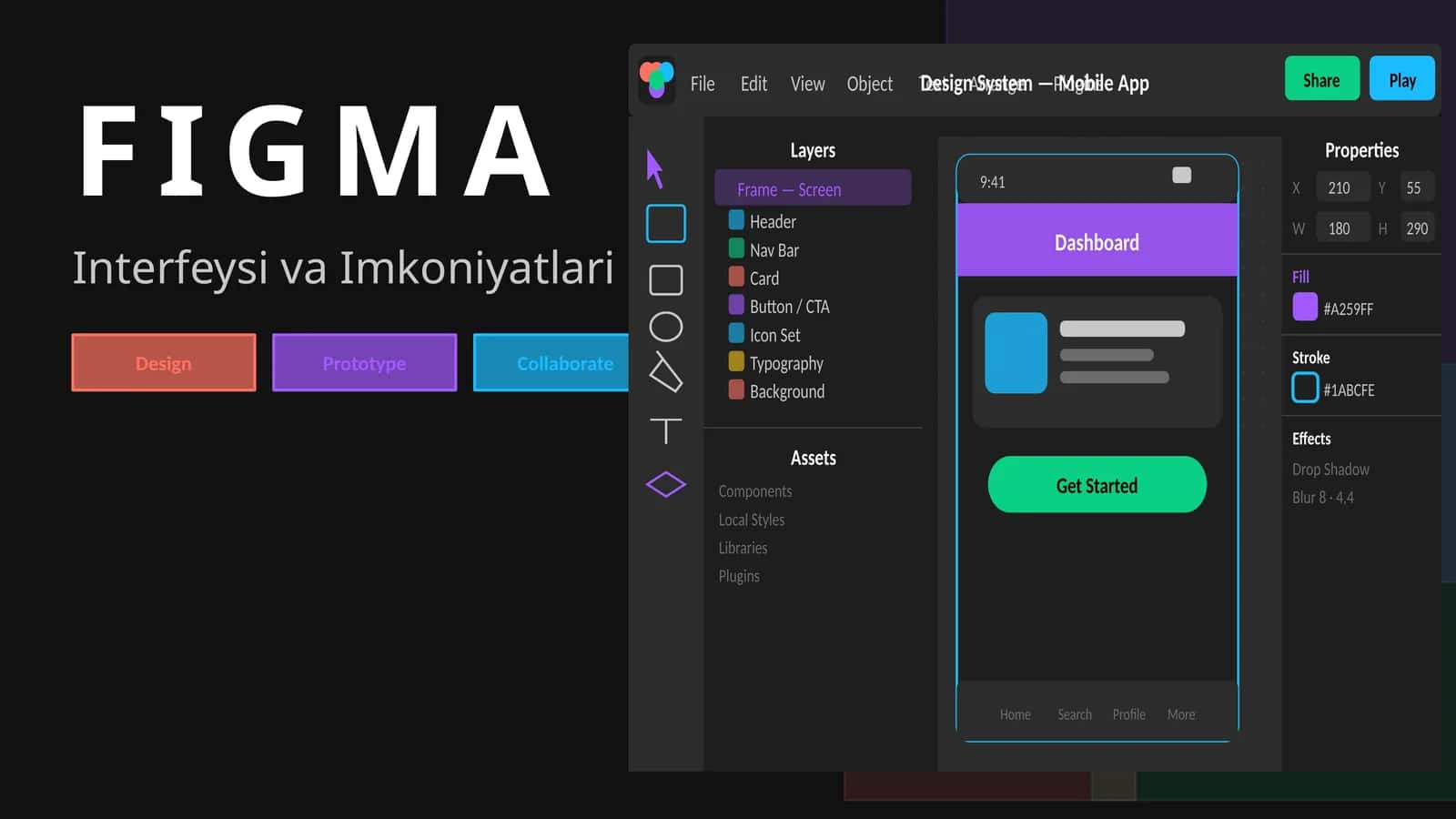Choose the Rectangle shape tool
This screenshot has height=819, width=1456.
pyautogui.click(x=666, y=280)
